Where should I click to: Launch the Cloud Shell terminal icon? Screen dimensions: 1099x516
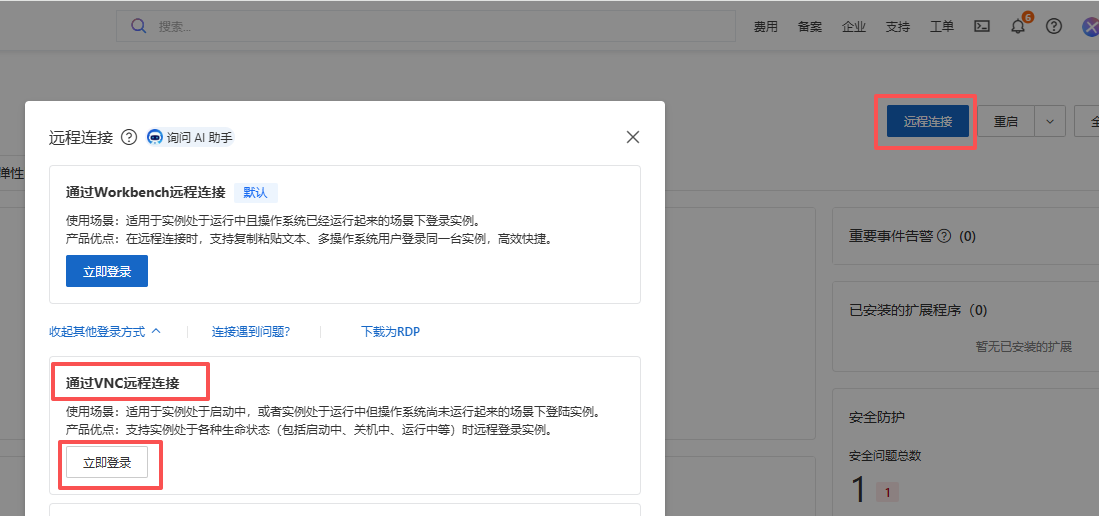[x=982, y=27]
